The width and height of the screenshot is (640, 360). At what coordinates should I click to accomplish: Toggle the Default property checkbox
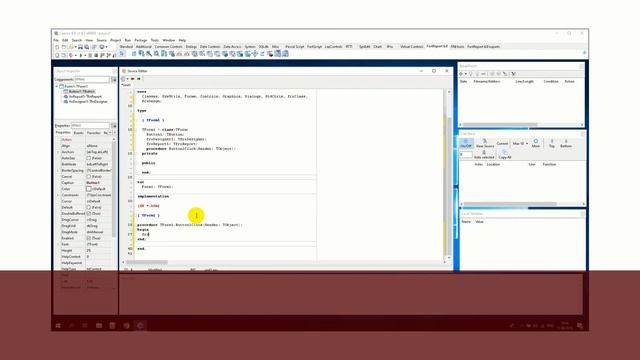point(89,207)
